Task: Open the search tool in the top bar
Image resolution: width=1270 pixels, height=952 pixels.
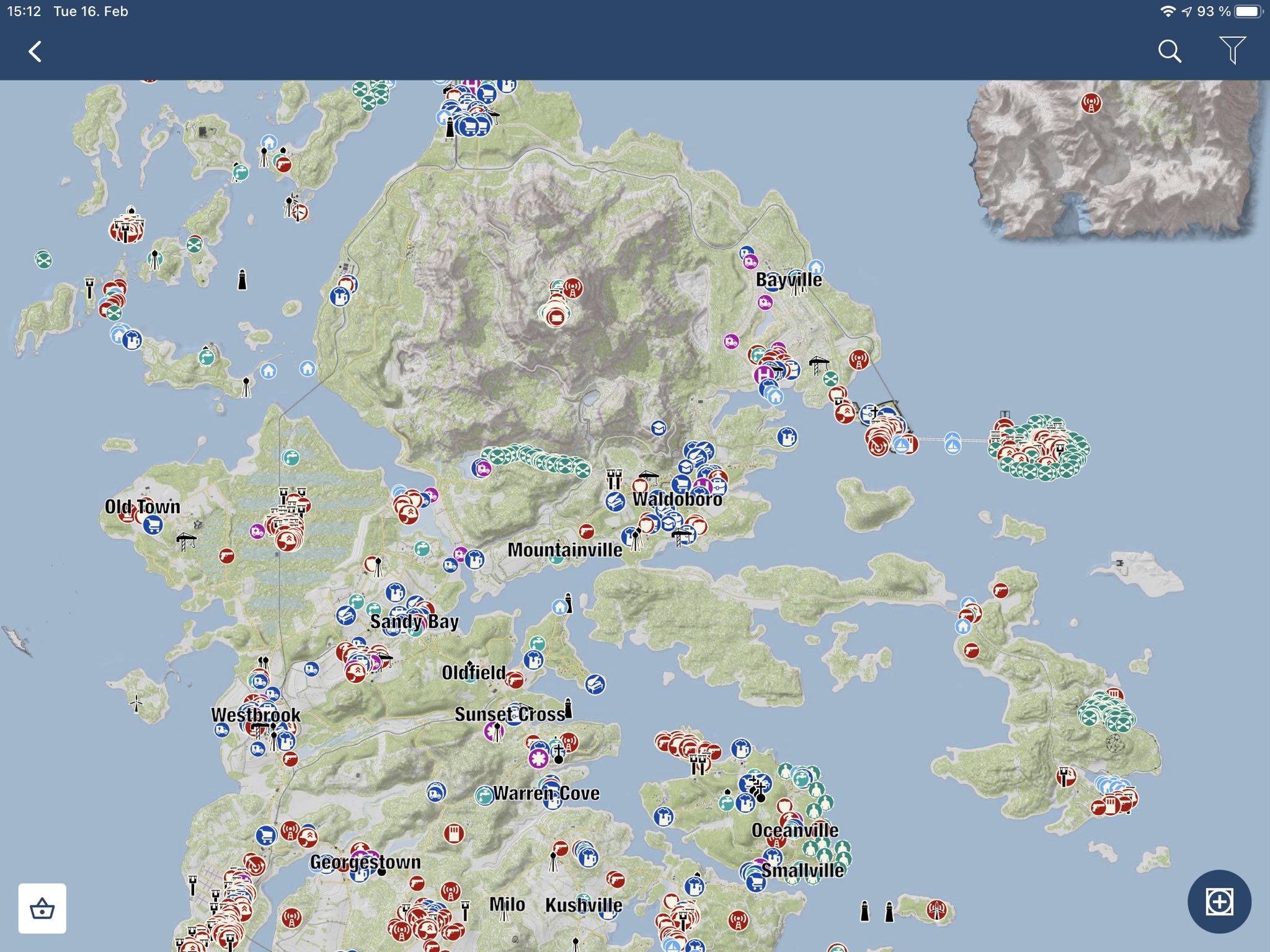Action: [x=1170, y=51]
